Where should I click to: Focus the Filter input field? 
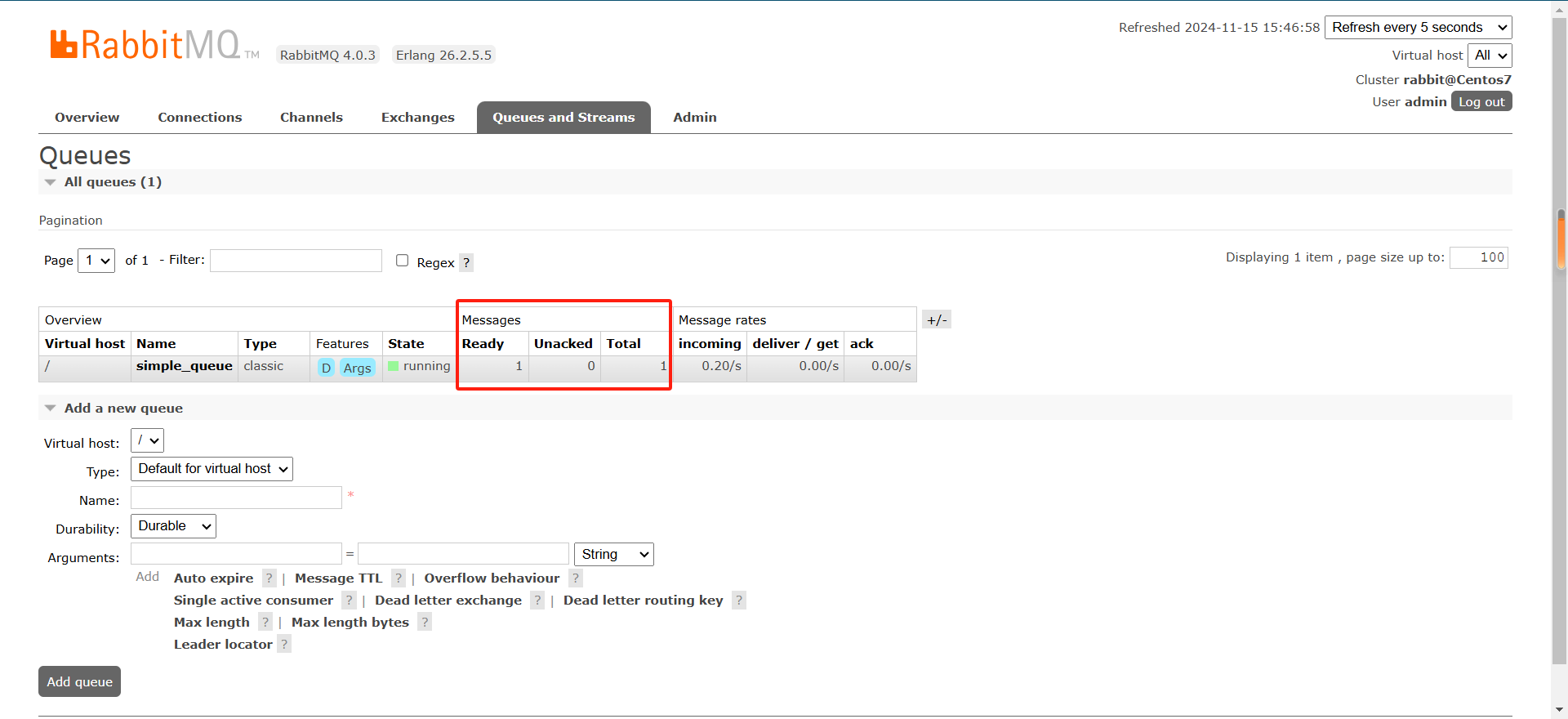(x=296, y=261)
